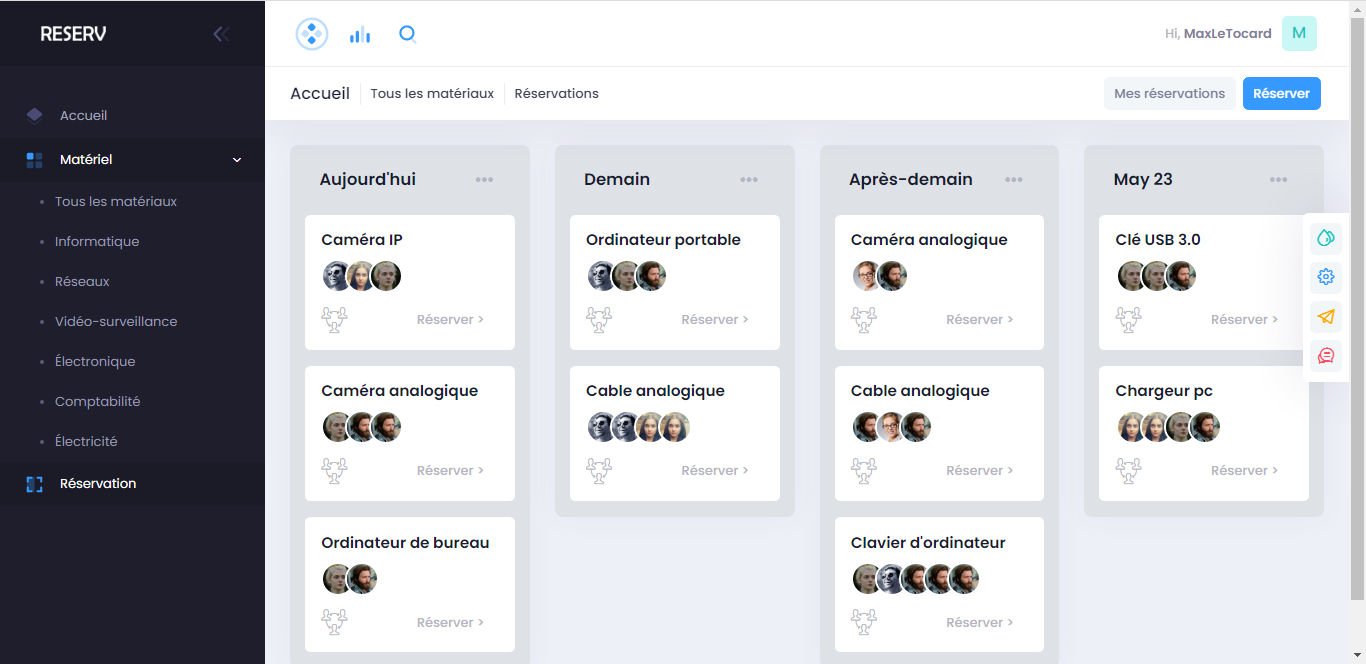Click the blue diamond logo icon in header
This screenshot has height=664, width=1366.
click(x=312, y=34)
